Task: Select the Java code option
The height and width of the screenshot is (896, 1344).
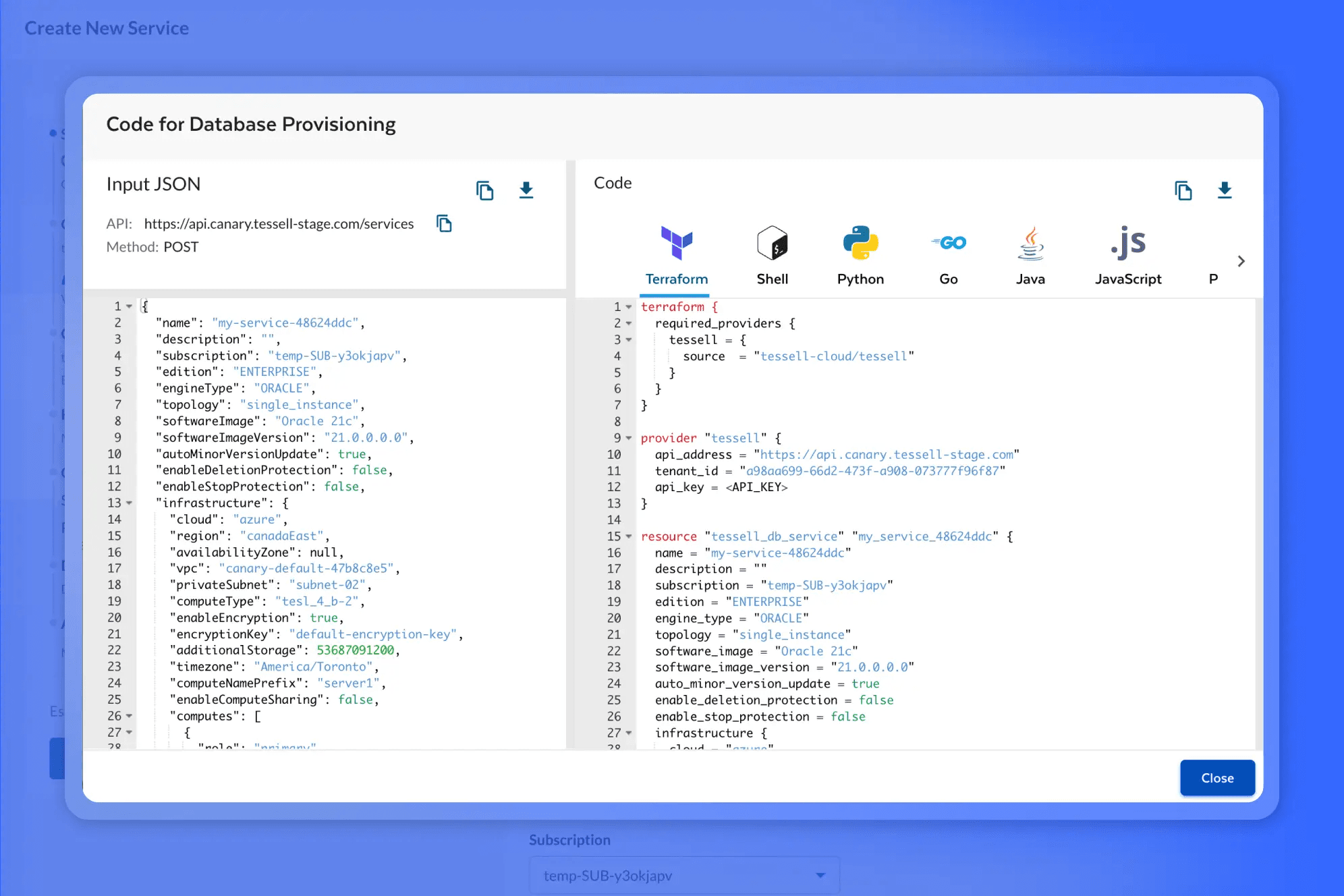Action: 1030,256
